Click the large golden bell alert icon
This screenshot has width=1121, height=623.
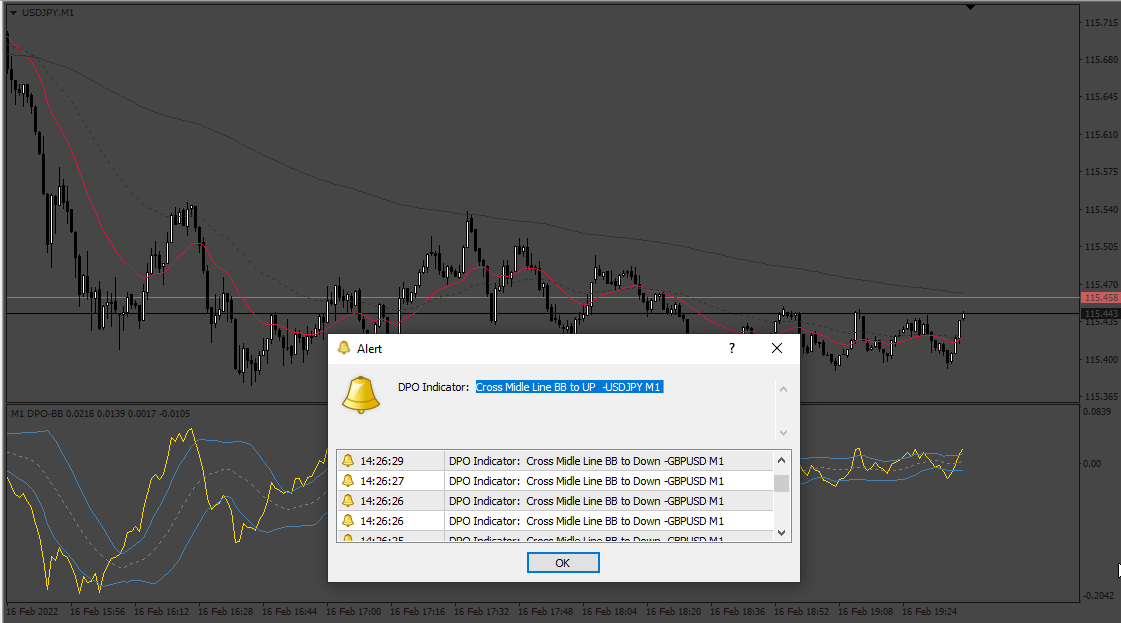tap(360, 395)
